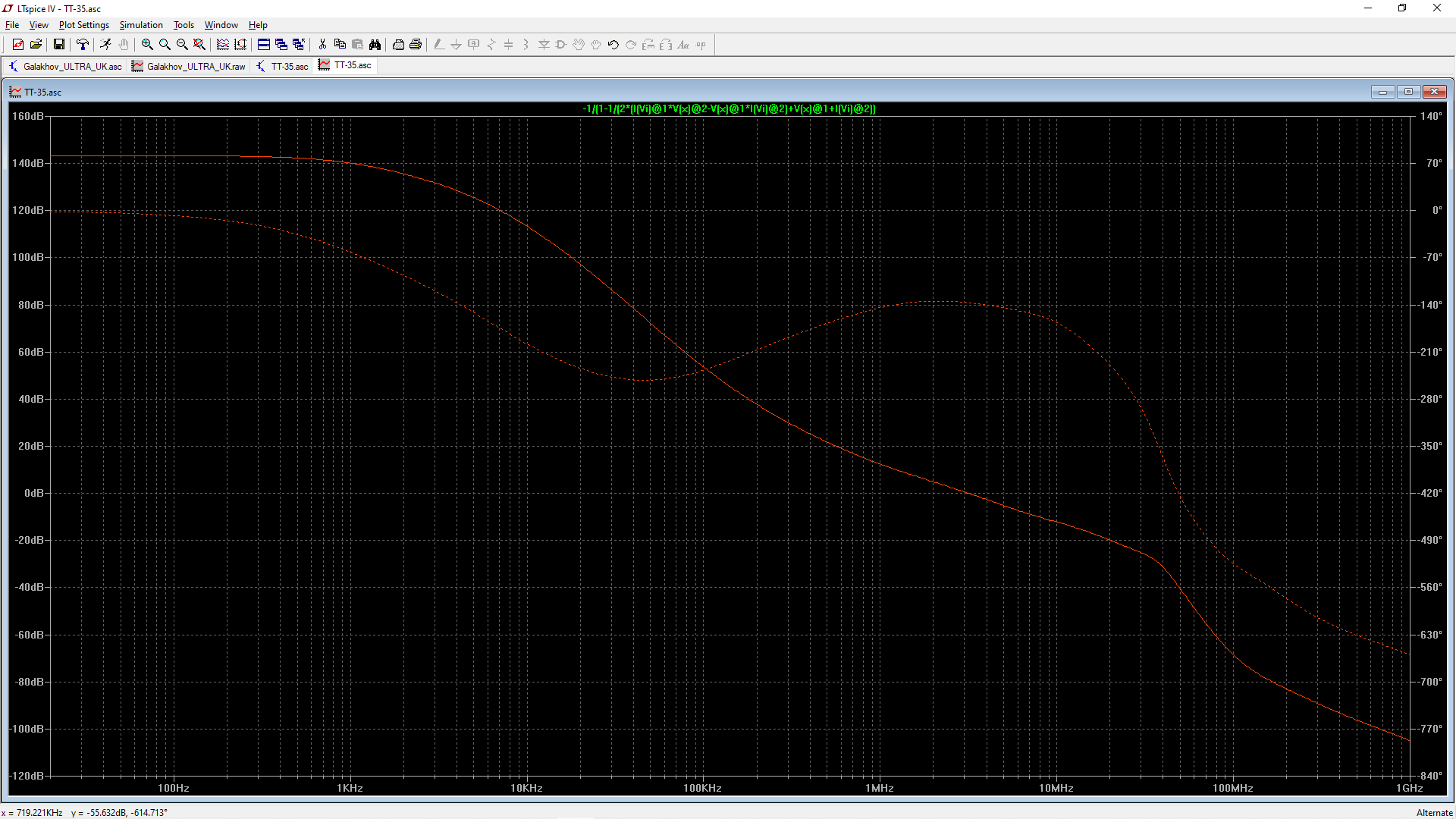
Task: Click the Open file folder icon
Action: pos(36,45)
